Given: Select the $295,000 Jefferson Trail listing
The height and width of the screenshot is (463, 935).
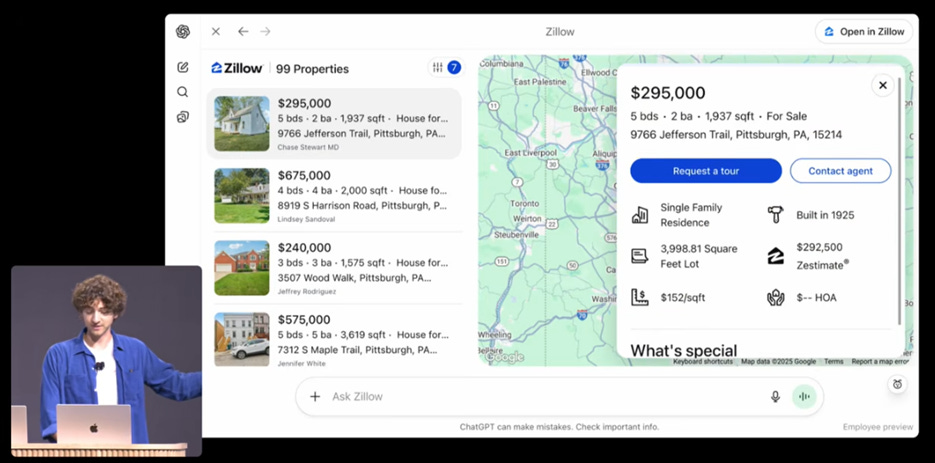Looking at the screenshot, I should pos(334,124).
